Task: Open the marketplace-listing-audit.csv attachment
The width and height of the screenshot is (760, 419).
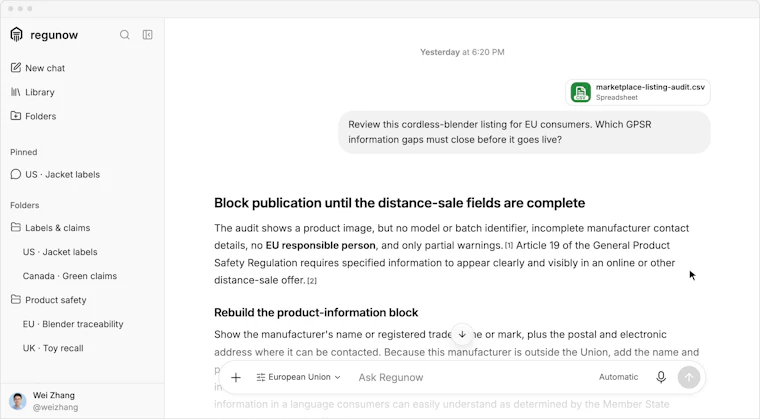Action: (638, 92)
